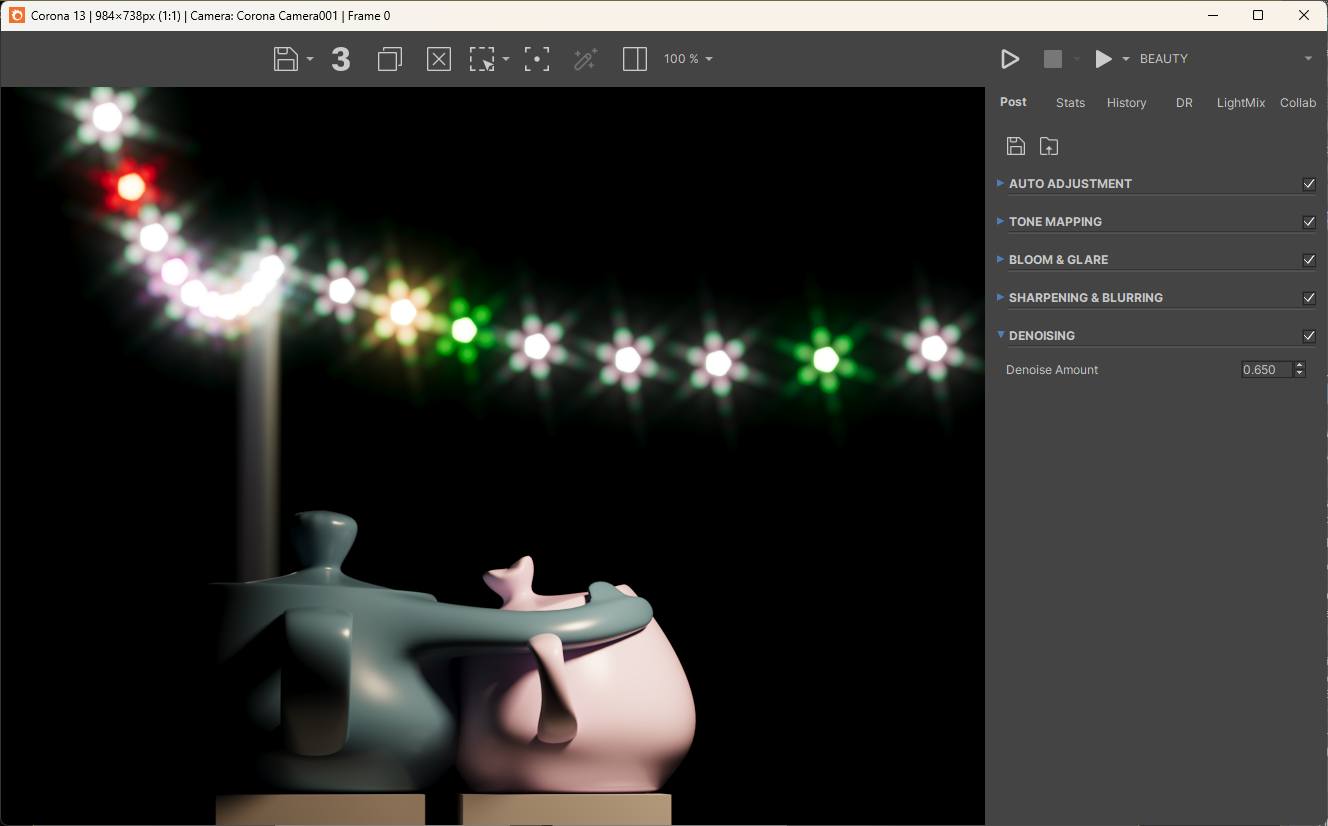Uncheck the Tone Mapping checkbox
Viewport: 1328px width, 826px height.
tap(1309, 222)
